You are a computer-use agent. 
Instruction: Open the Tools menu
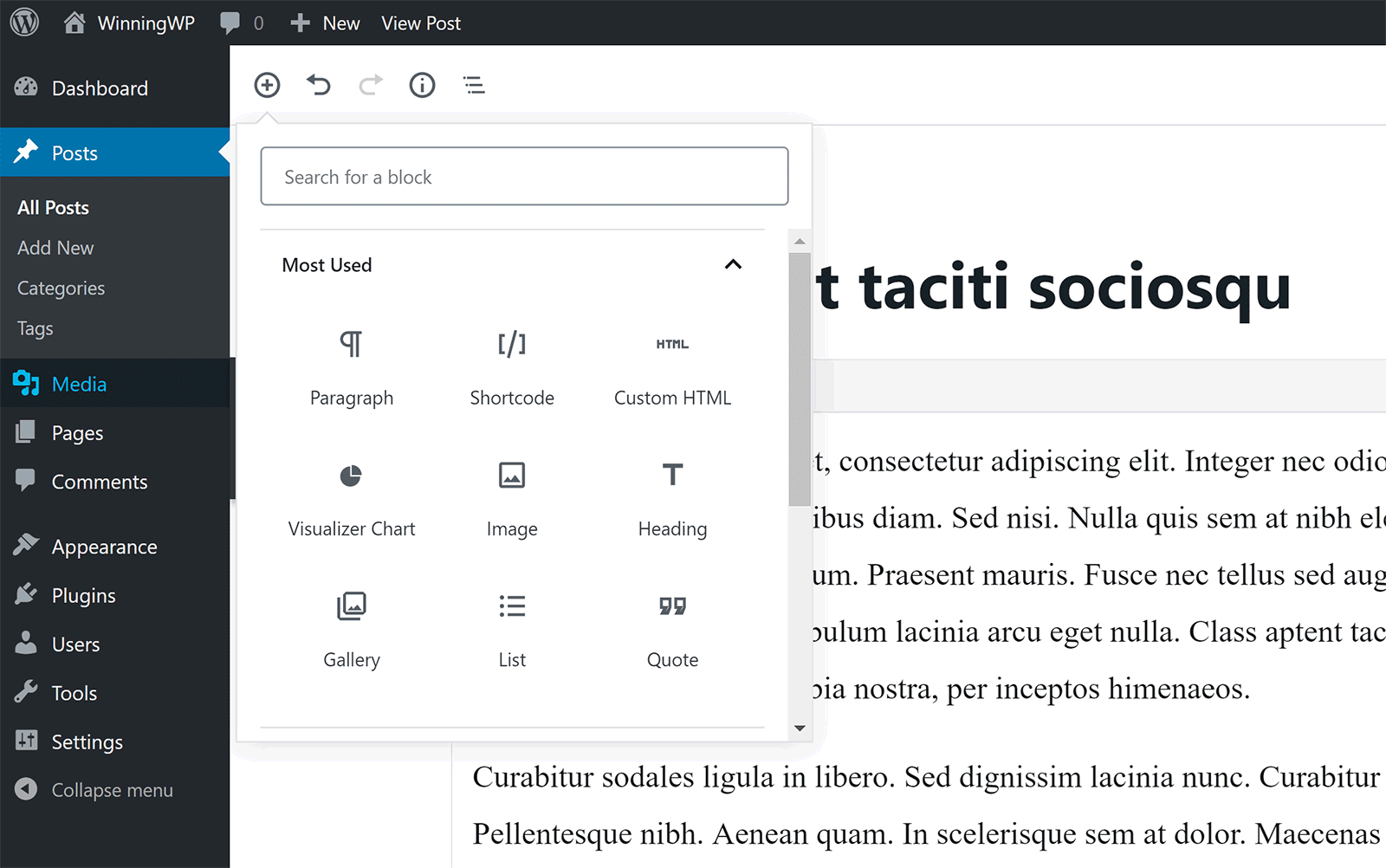[114, 693]
